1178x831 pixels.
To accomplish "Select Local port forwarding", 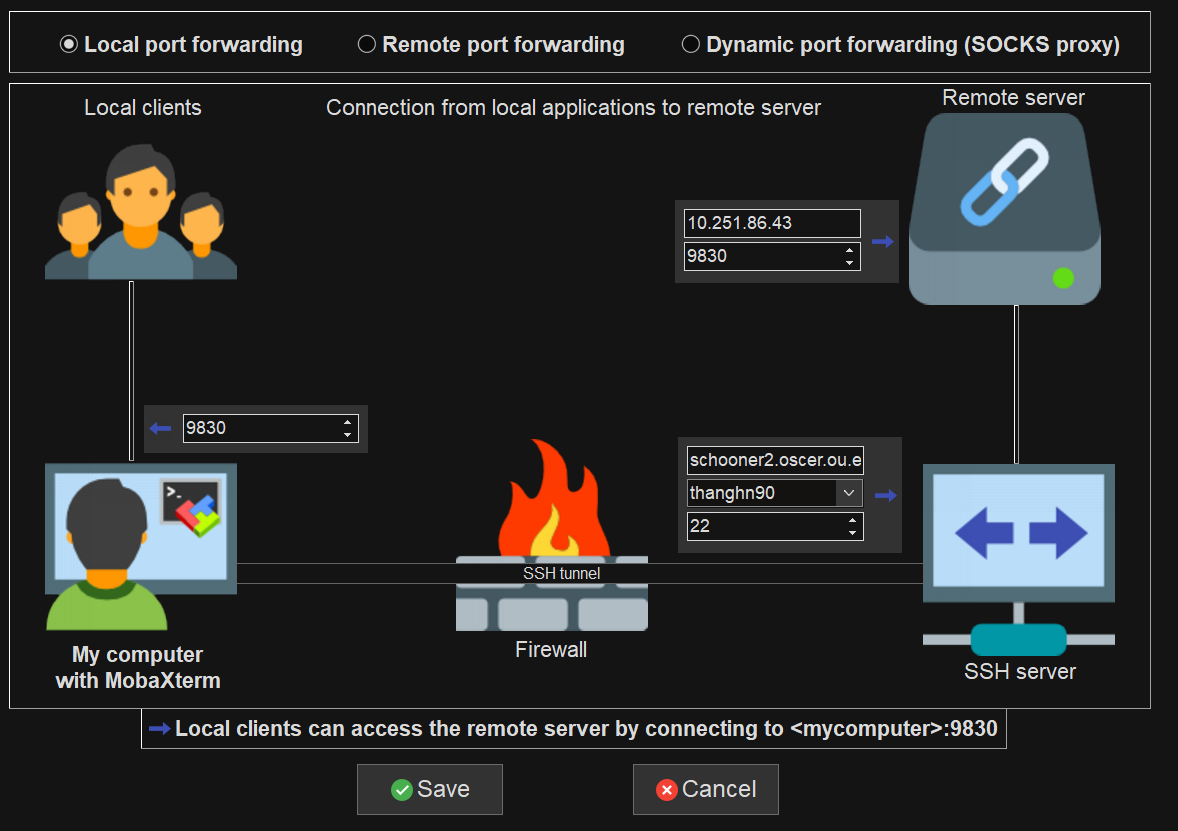I will point(68,44).
